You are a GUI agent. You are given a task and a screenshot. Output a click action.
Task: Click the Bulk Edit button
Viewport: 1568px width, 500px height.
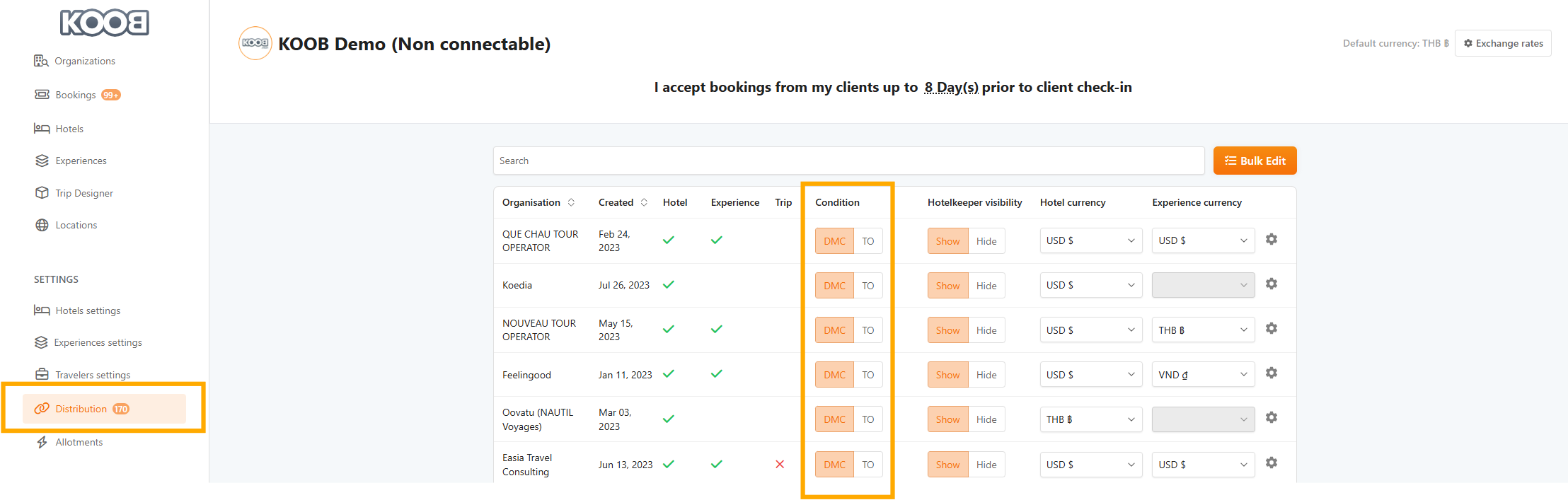click(1255, 161)
